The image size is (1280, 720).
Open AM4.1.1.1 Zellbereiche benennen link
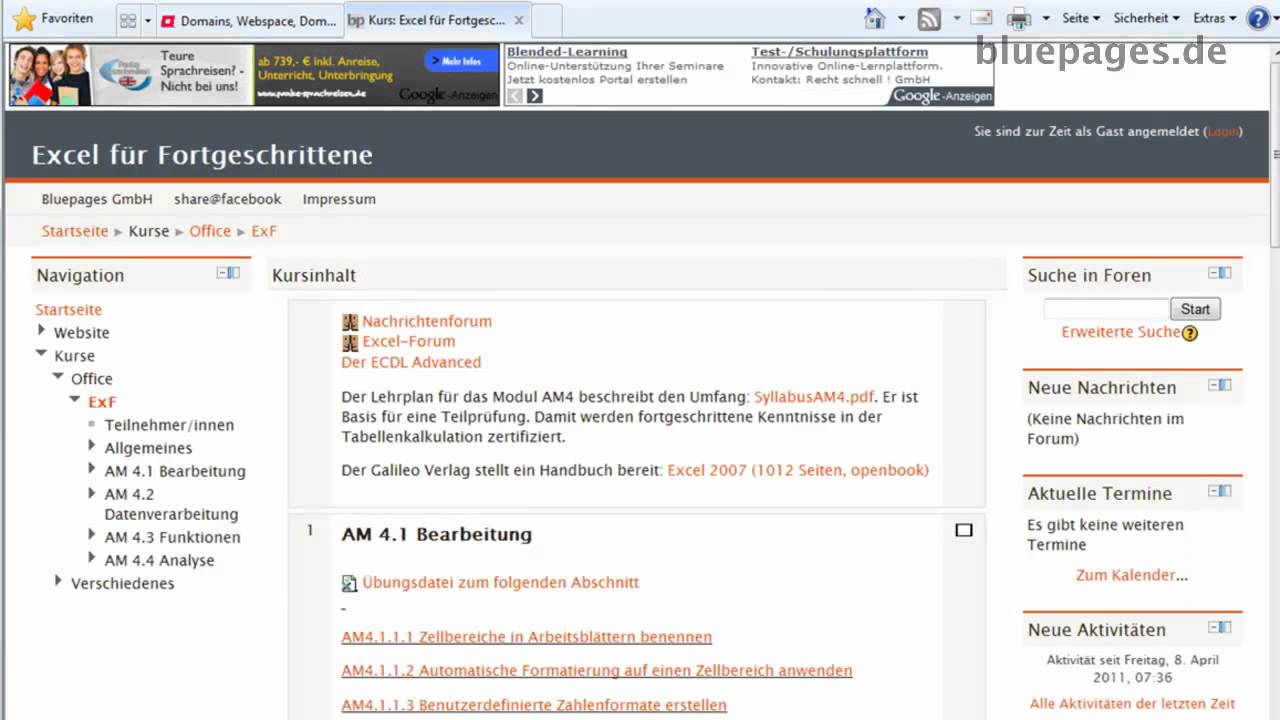pos(527,637)
